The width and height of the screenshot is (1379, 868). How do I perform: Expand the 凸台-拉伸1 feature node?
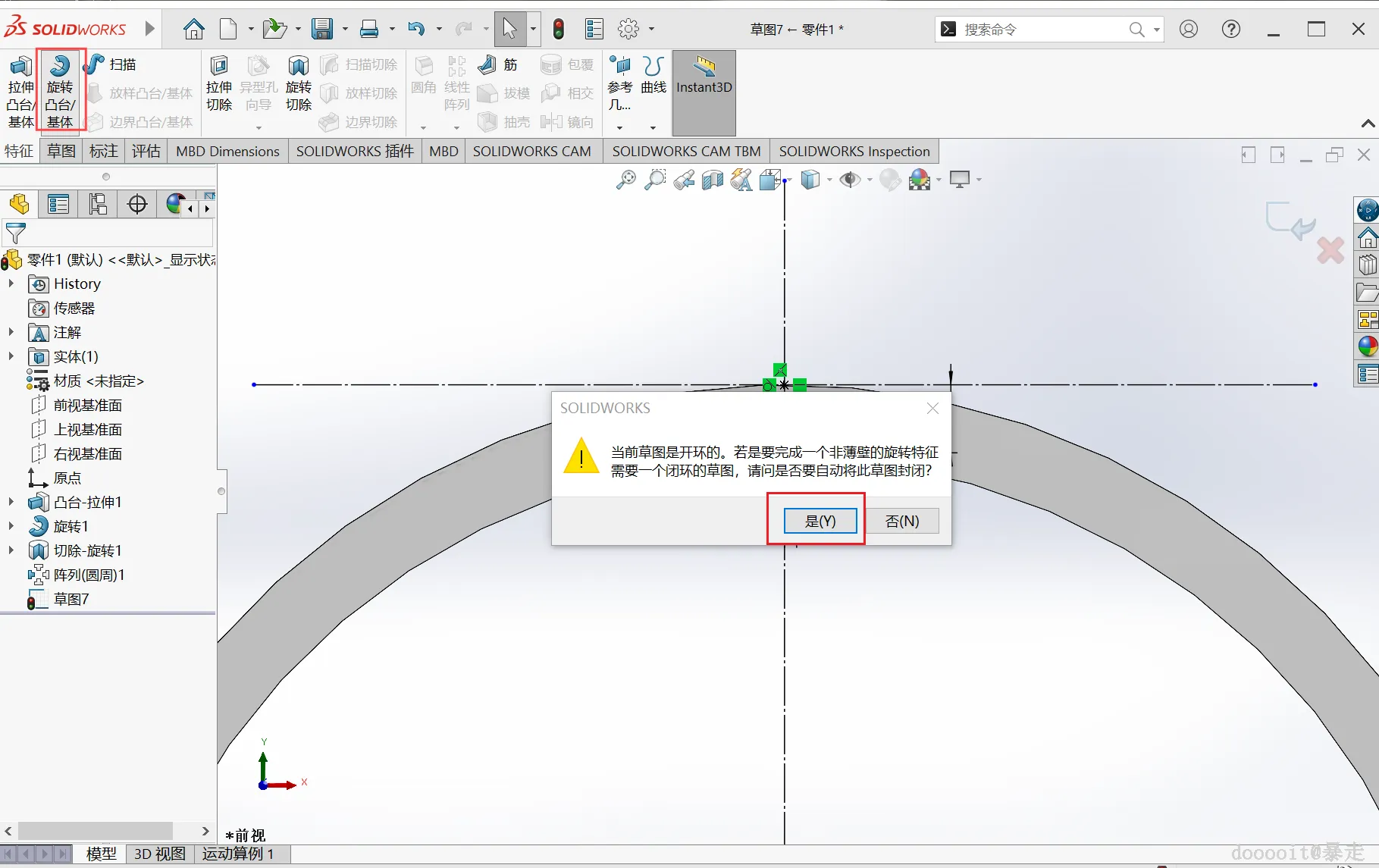coord(11,502)
